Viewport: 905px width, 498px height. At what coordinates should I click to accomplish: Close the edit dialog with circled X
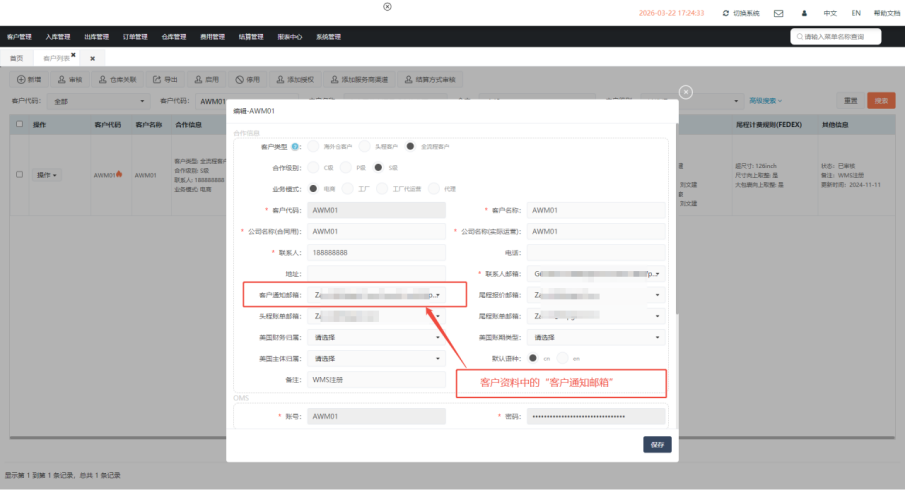685,92
